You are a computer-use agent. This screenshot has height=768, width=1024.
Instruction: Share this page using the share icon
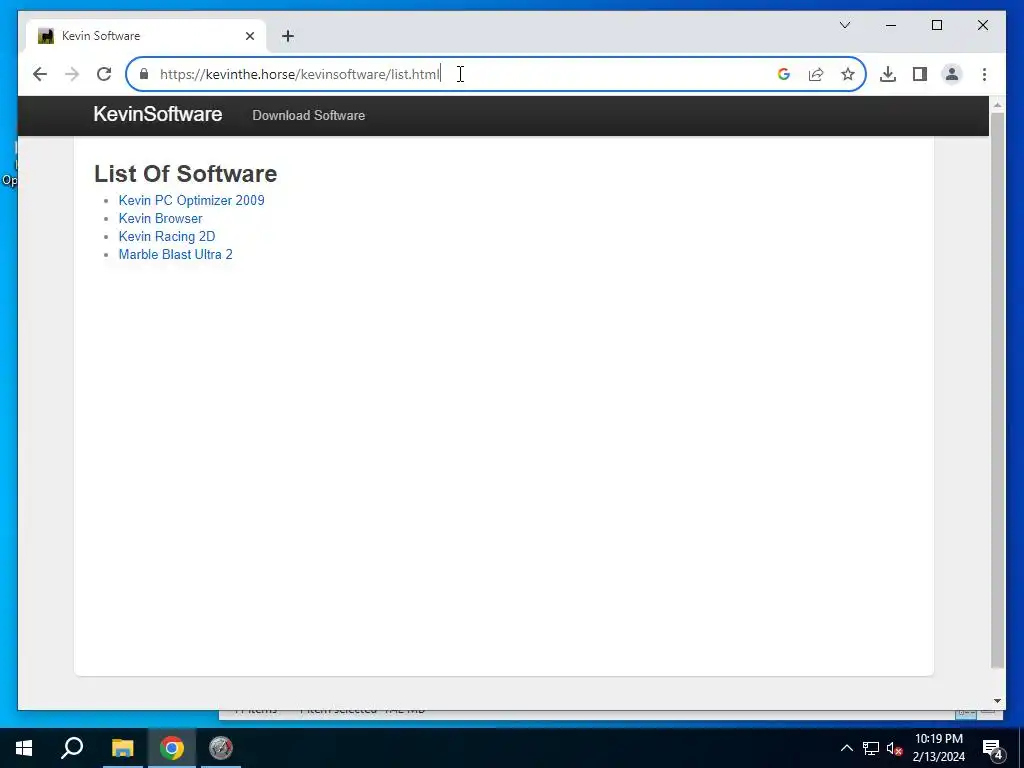pos(816,74)
